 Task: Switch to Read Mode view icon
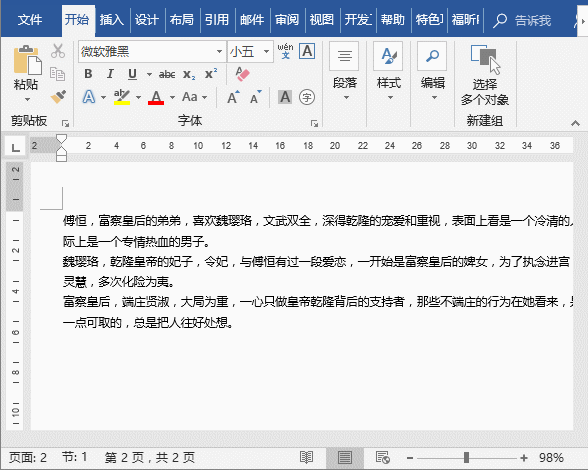306,457
